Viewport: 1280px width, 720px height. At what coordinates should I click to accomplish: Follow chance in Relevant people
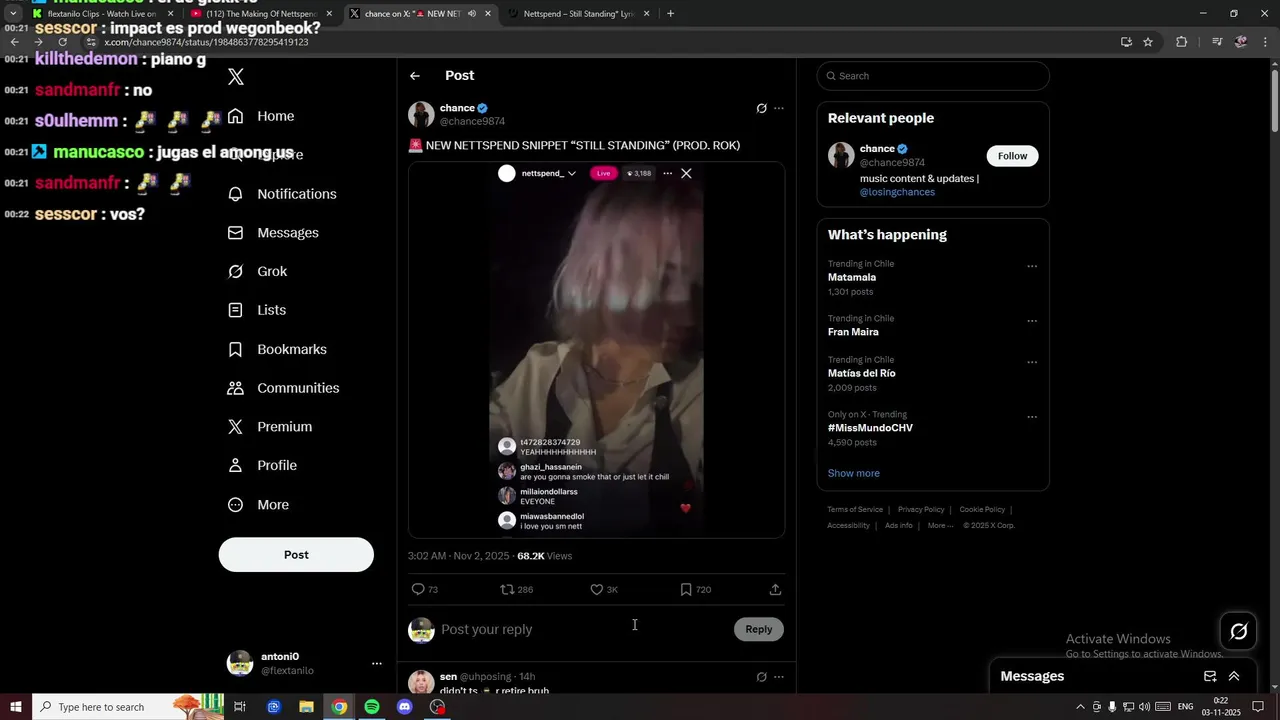coord(1012,156)
